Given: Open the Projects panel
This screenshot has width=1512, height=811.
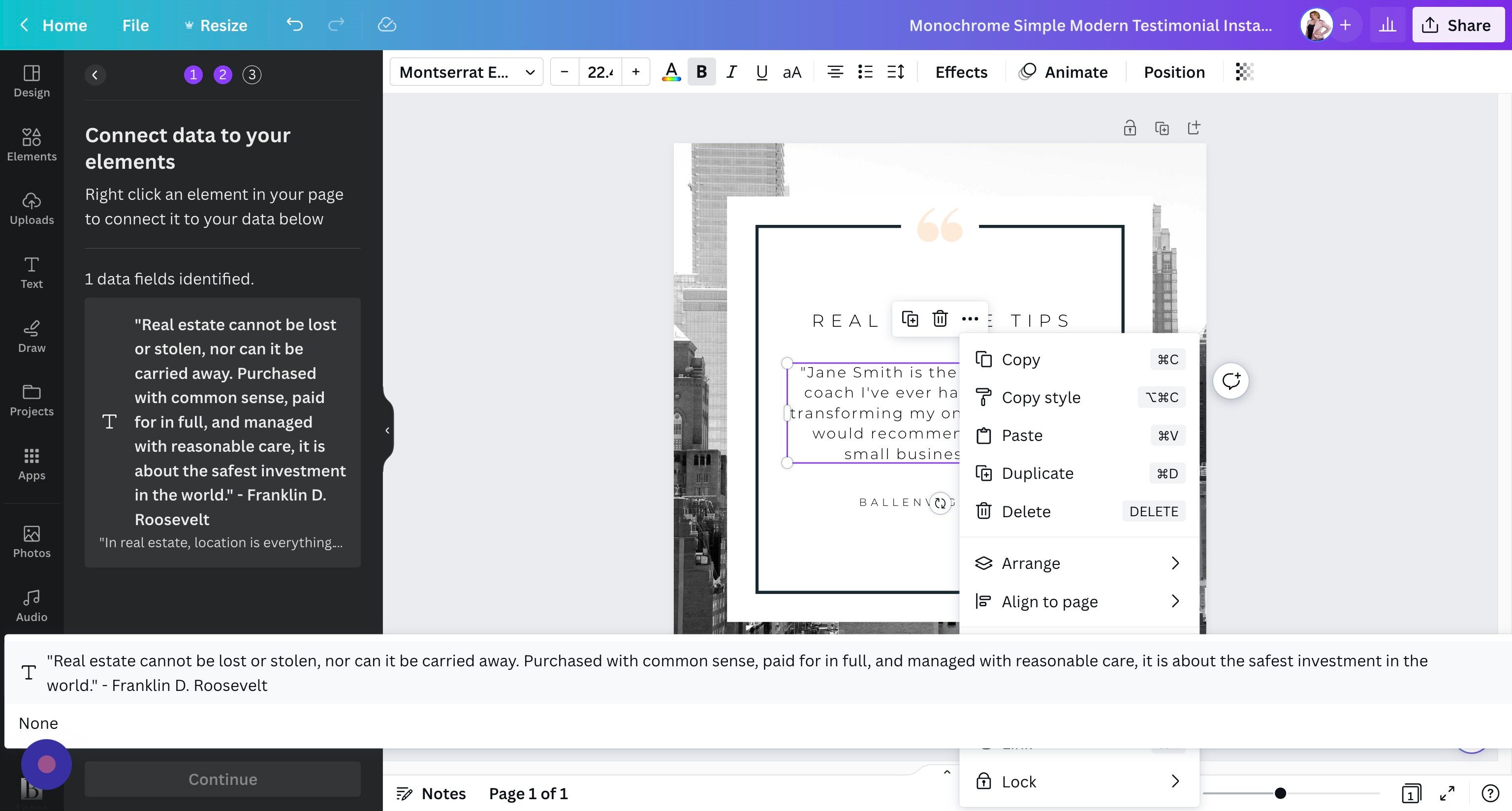Looking at the screenshot, I should pyautogui.click(x=31, y=400).
